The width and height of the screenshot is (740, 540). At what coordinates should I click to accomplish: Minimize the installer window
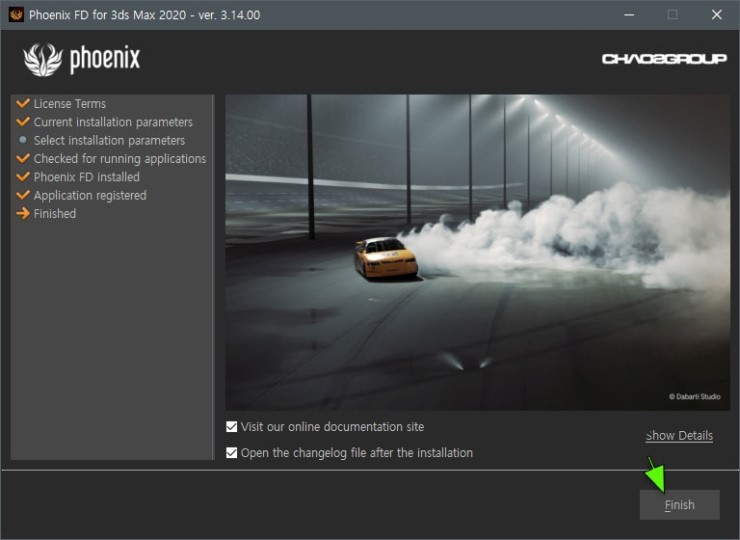point(629,15)
